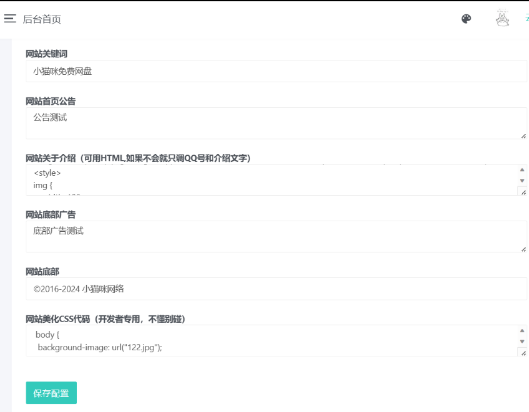Go to 后台首页 breadcrumb link
This screenshot has height=412, width=529.
click(42, 19)
